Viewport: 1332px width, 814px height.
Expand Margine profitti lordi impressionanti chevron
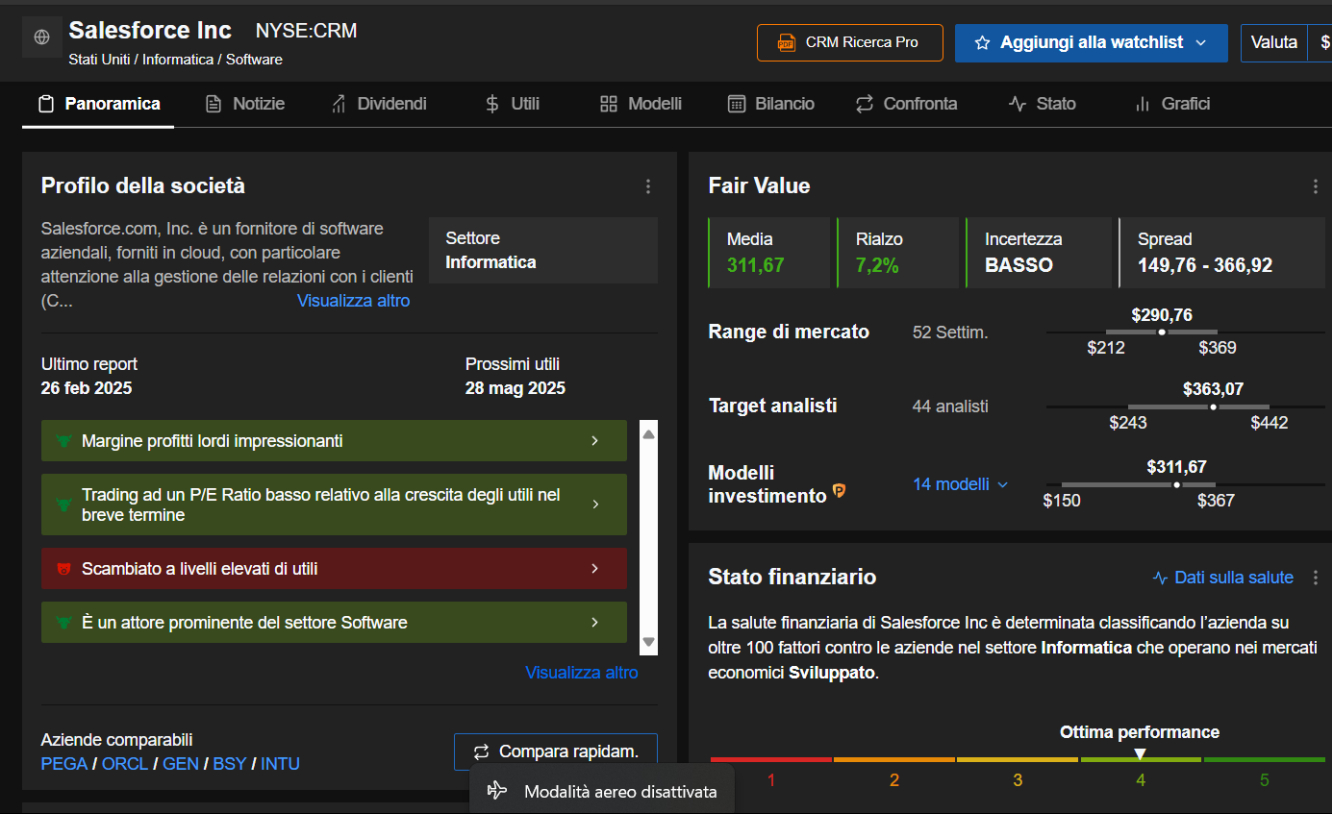[595, 441]
